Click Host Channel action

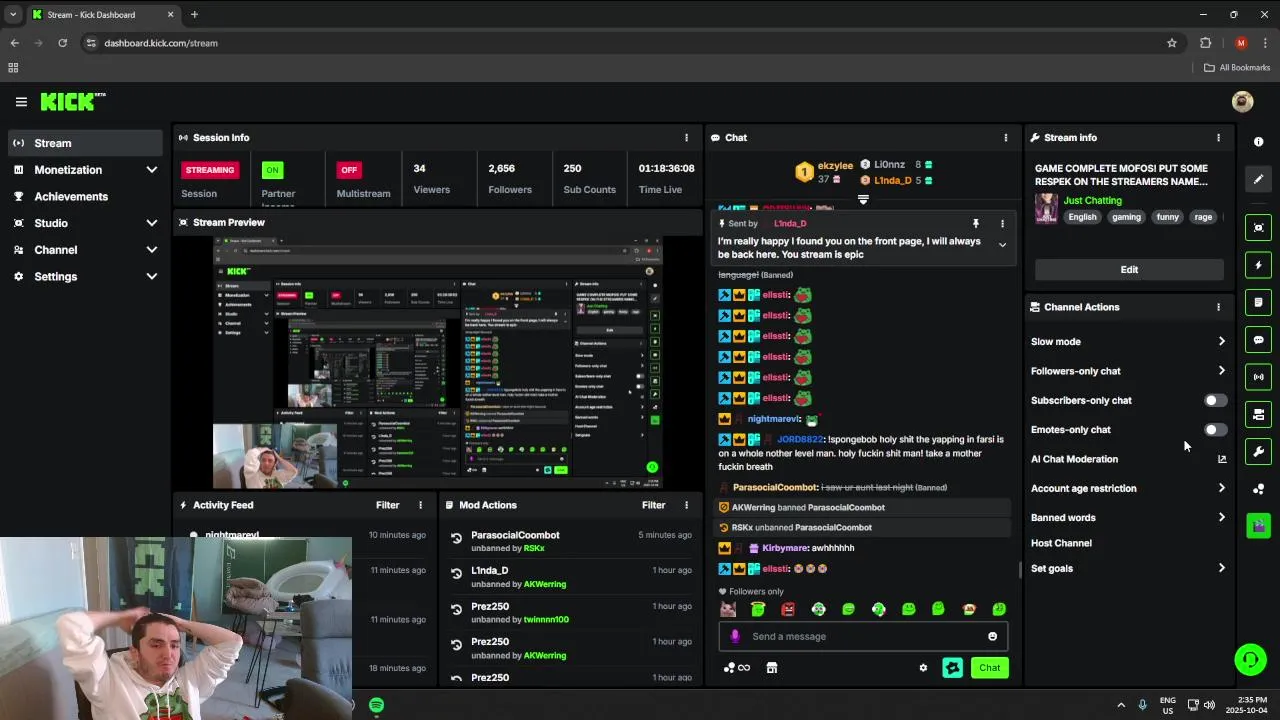[x=1061, y=543]
